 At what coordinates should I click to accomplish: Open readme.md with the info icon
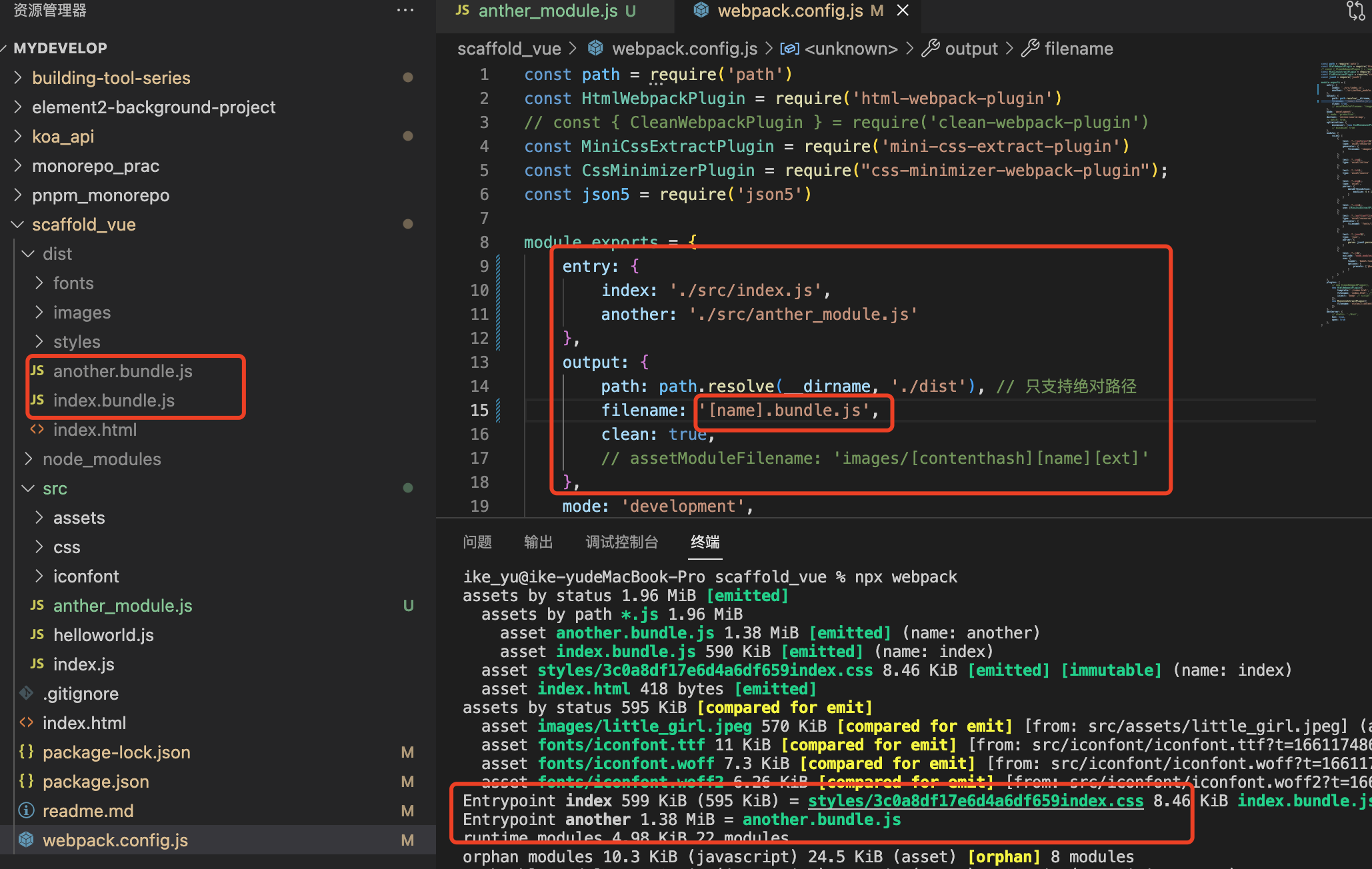pos(88,811)
